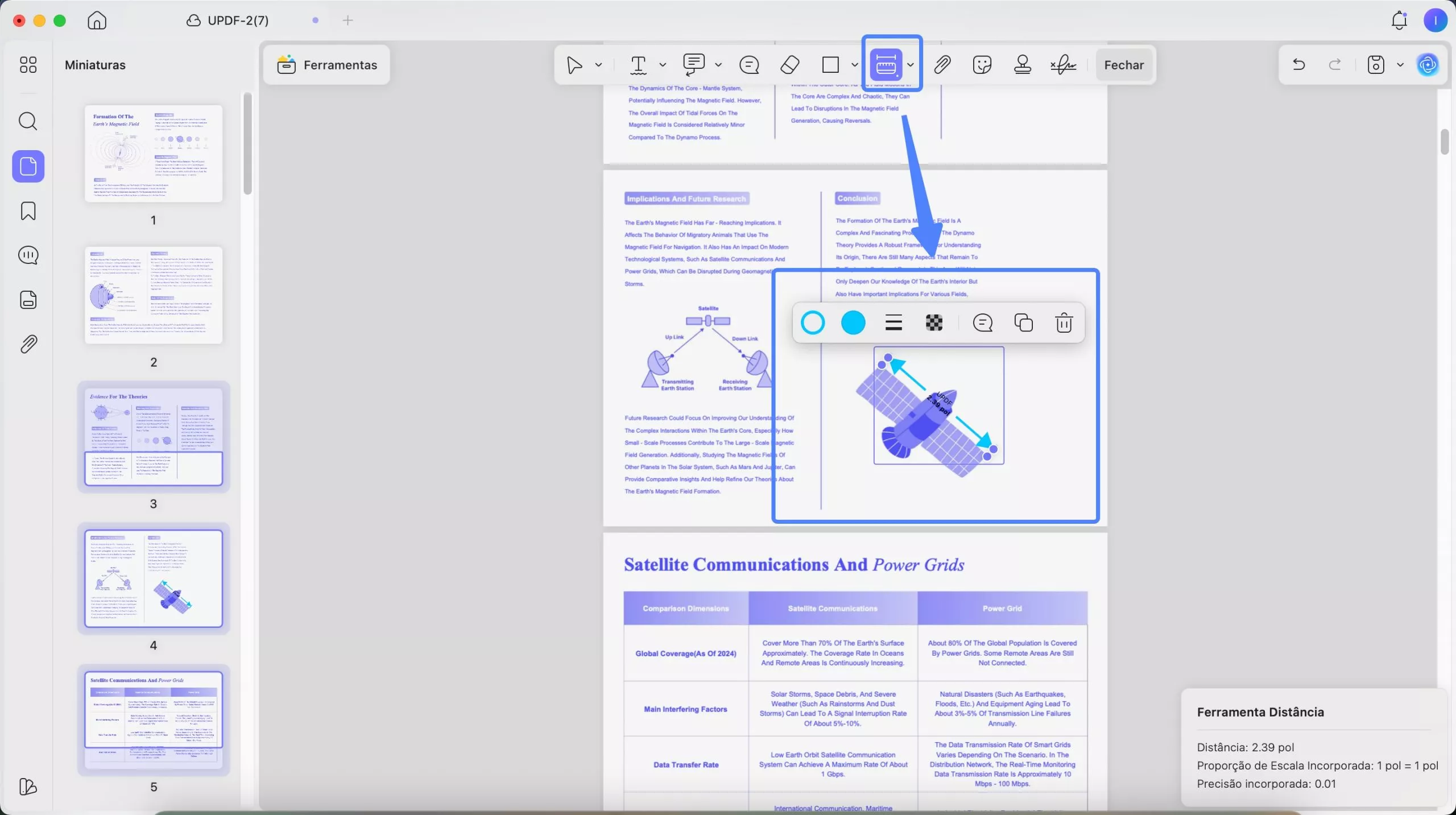Click the Fechar button
The image size is (1456, 815).
tap(1123, 65)
